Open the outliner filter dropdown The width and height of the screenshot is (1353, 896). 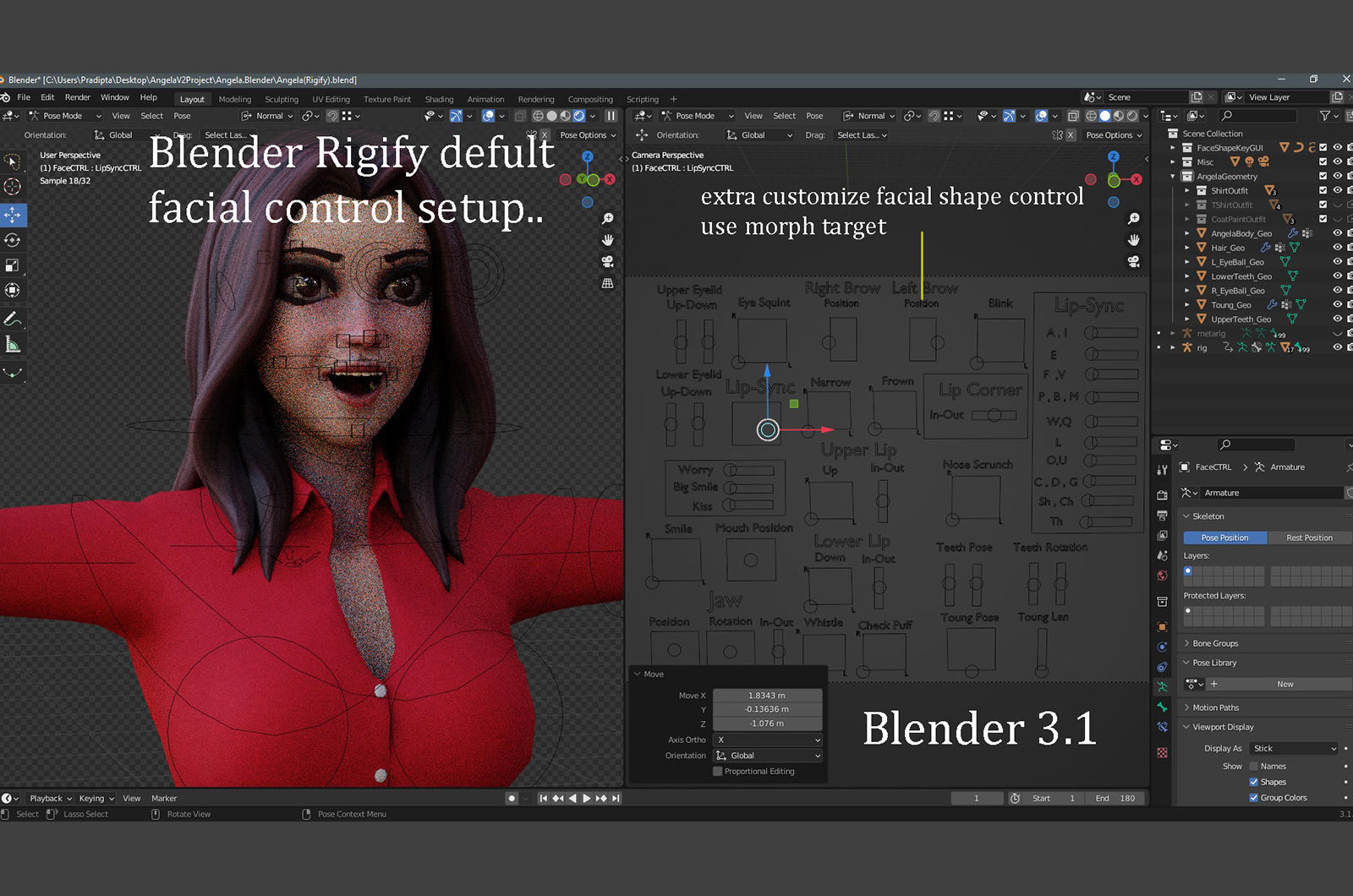[1329, 116]
